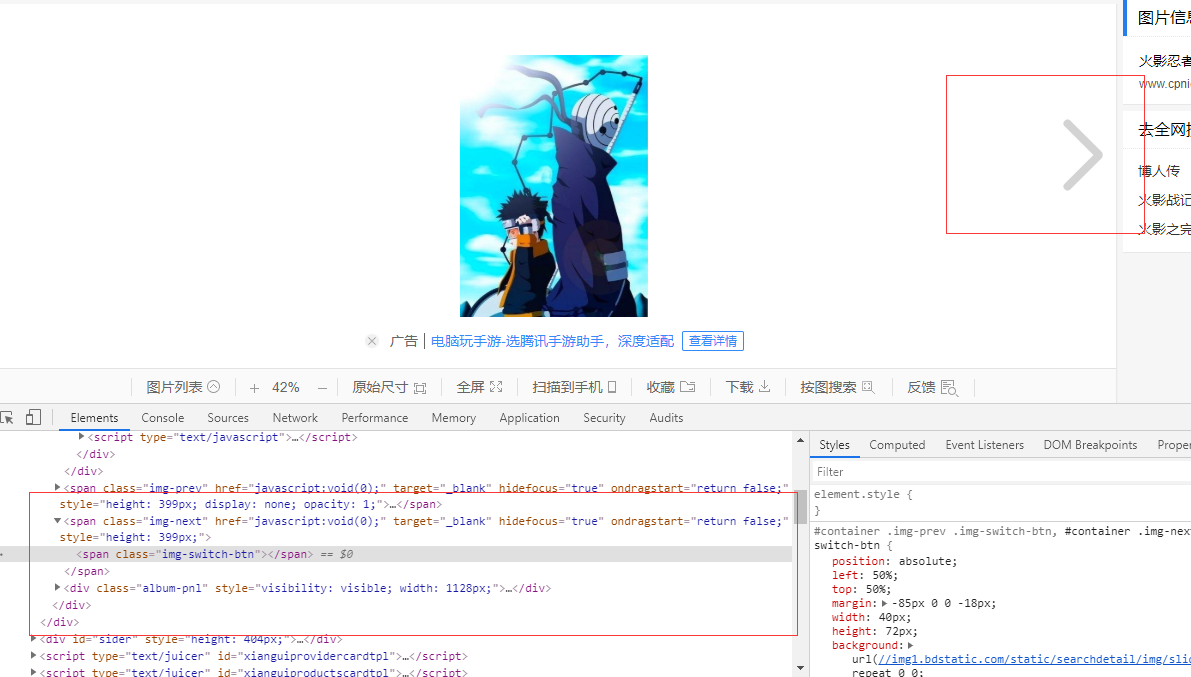Expand the xianguiproductscardtpl script node

click(x=33, y=672)
